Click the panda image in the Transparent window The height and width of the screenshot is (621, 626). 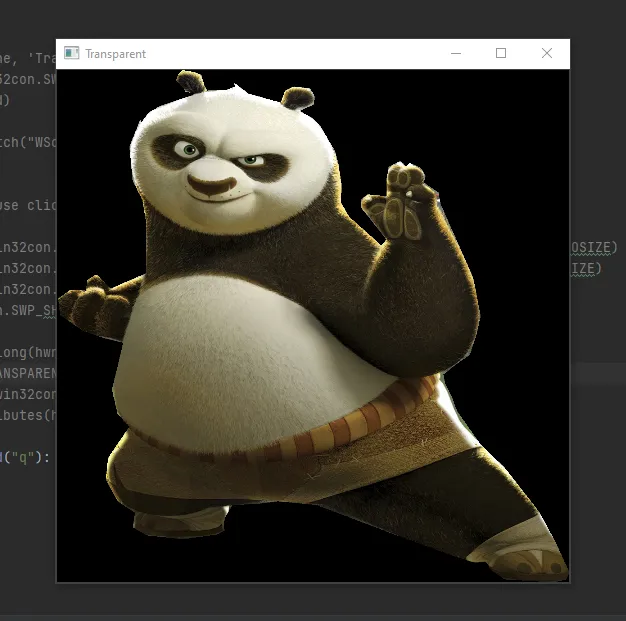tap(313, 325)
